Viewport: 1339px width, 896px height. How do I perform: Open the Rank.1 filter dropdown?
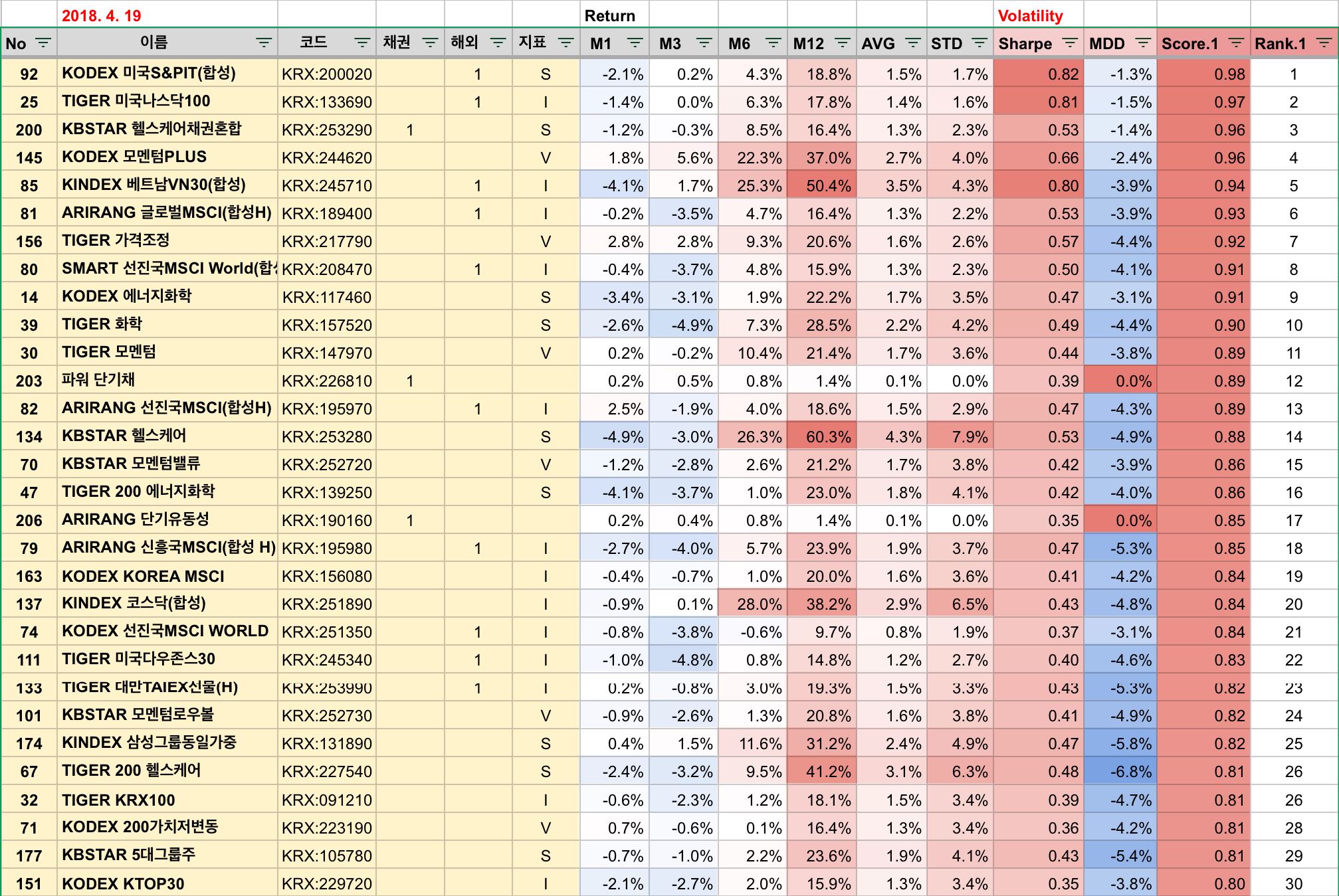(x=1324, y=43)
